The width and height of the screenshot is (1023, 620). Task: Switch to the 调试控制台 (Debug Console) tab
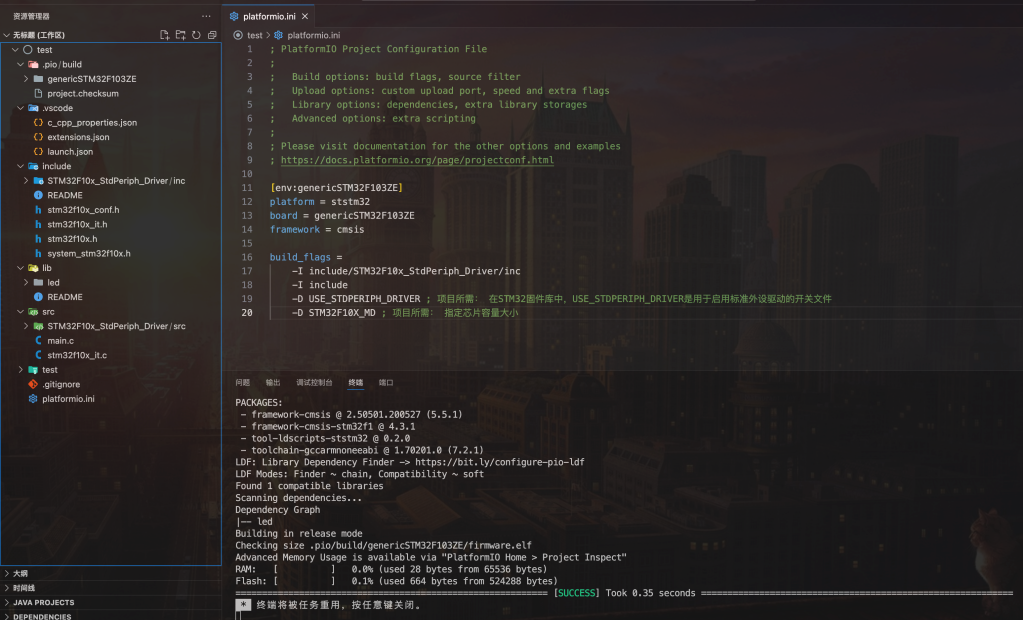click(314, 382)
